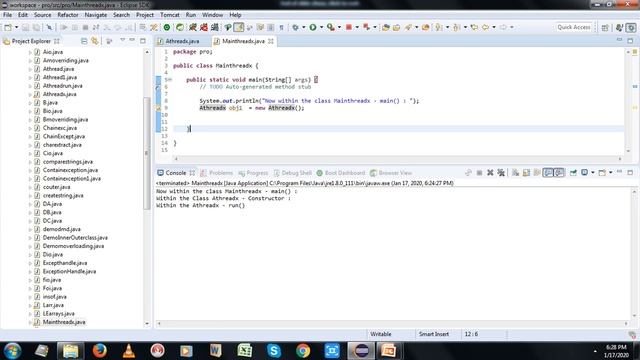Open the Window menu
The height and width of the screenshot is (360, 640).
[212, 15]
